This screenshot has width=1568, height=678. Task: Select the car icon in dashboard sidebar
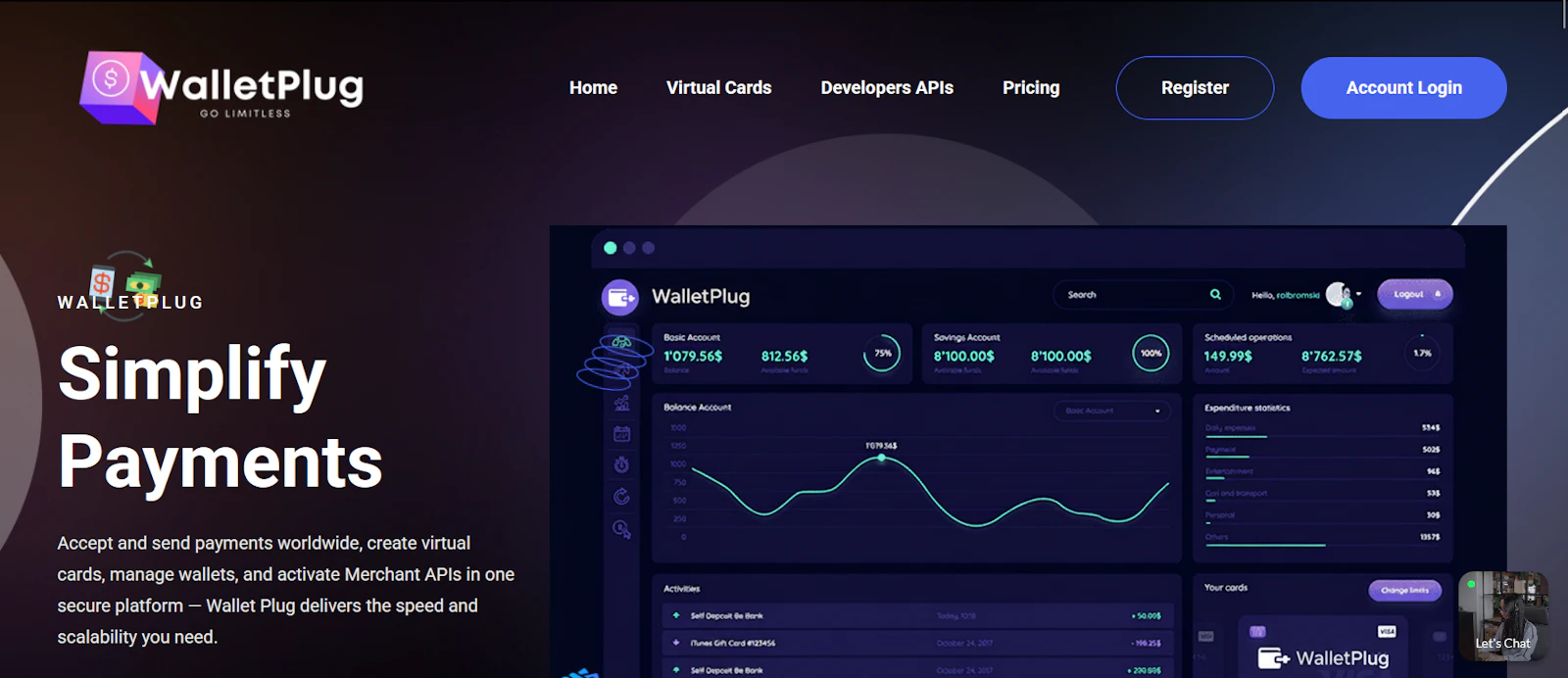tap(621, 342)
